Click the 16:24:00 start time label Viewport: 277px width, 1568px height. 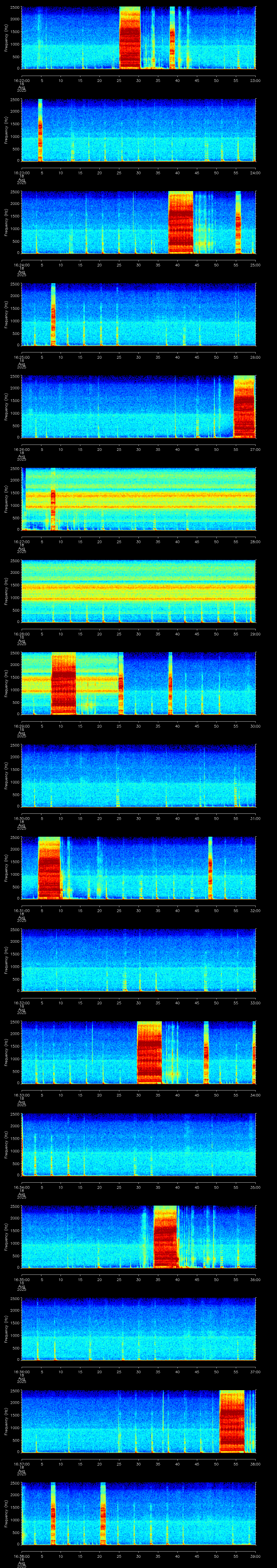[x=21, y=265]
